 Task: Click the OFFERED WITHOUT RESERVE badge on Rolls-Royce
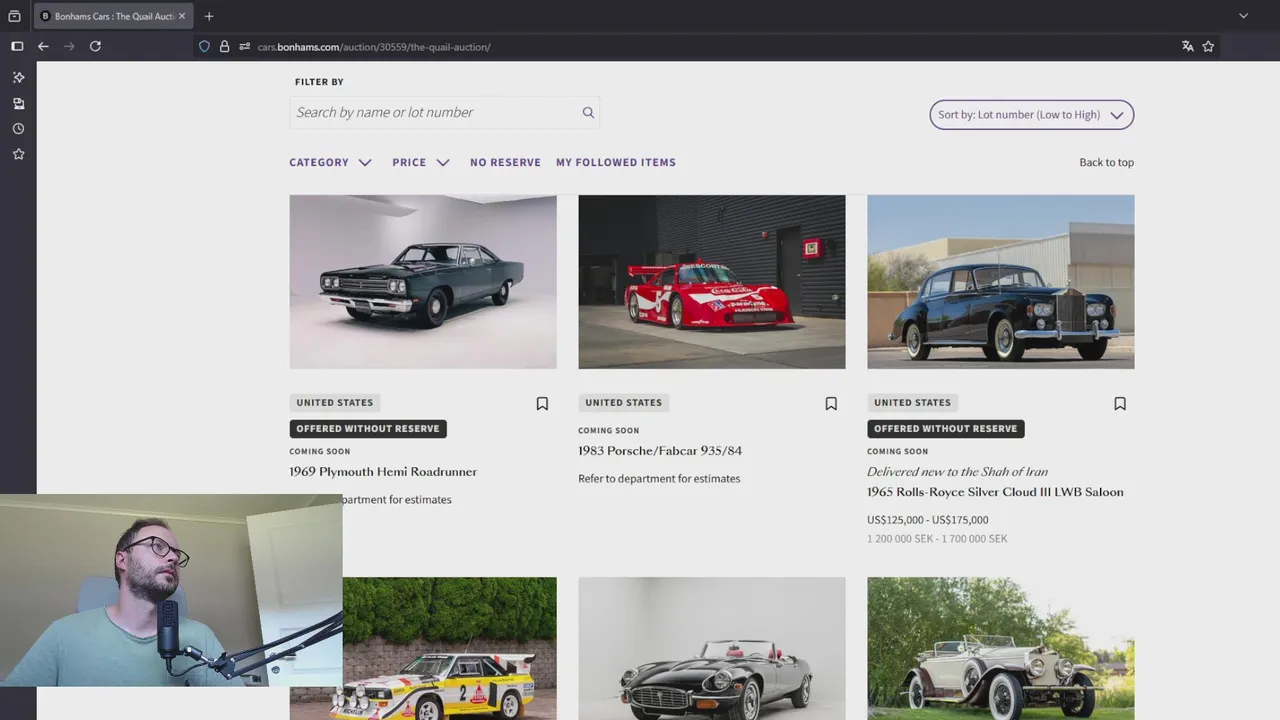tap(945, 429)
